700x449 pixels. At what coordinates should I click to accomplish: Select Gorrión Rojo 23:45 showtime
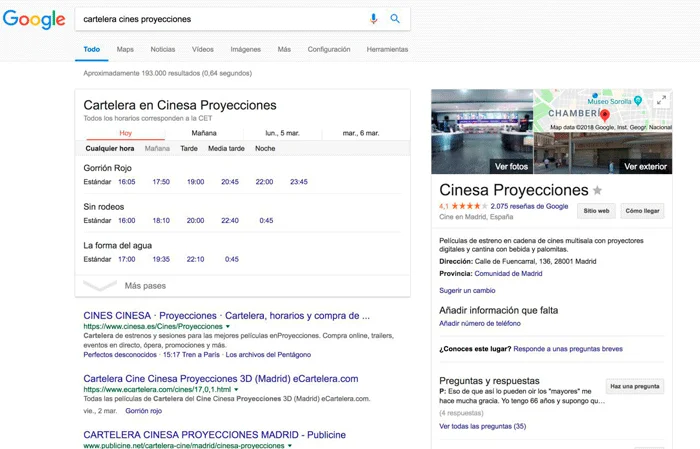coord(299,182)
